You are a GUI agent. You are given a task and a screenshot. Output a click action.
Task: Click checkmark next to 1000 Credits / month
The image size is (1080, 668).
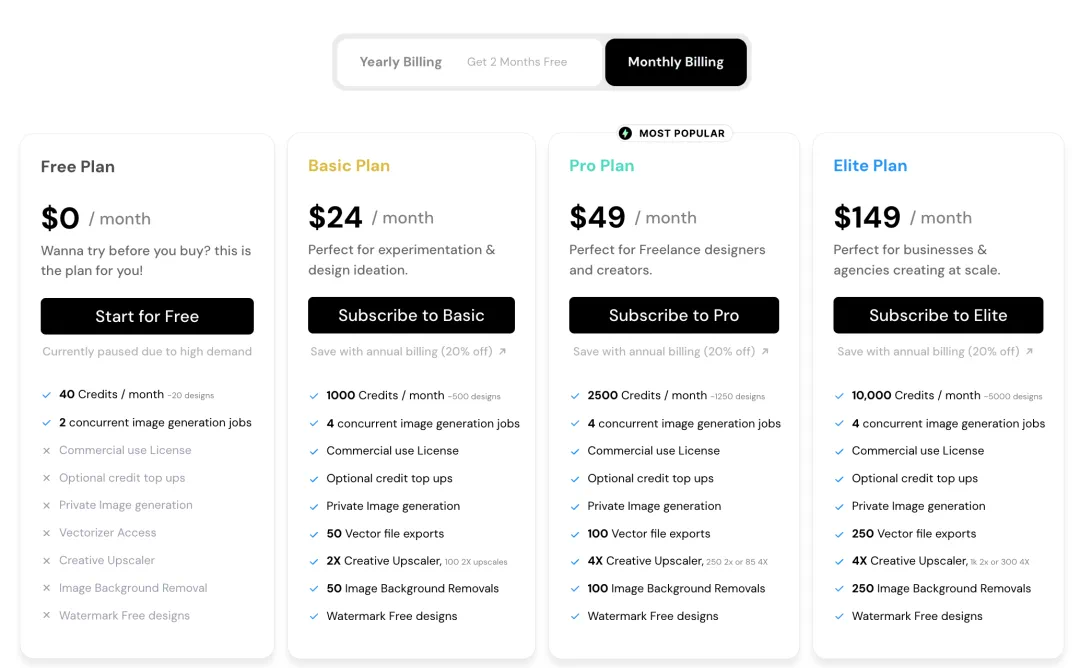click(313, 396)
